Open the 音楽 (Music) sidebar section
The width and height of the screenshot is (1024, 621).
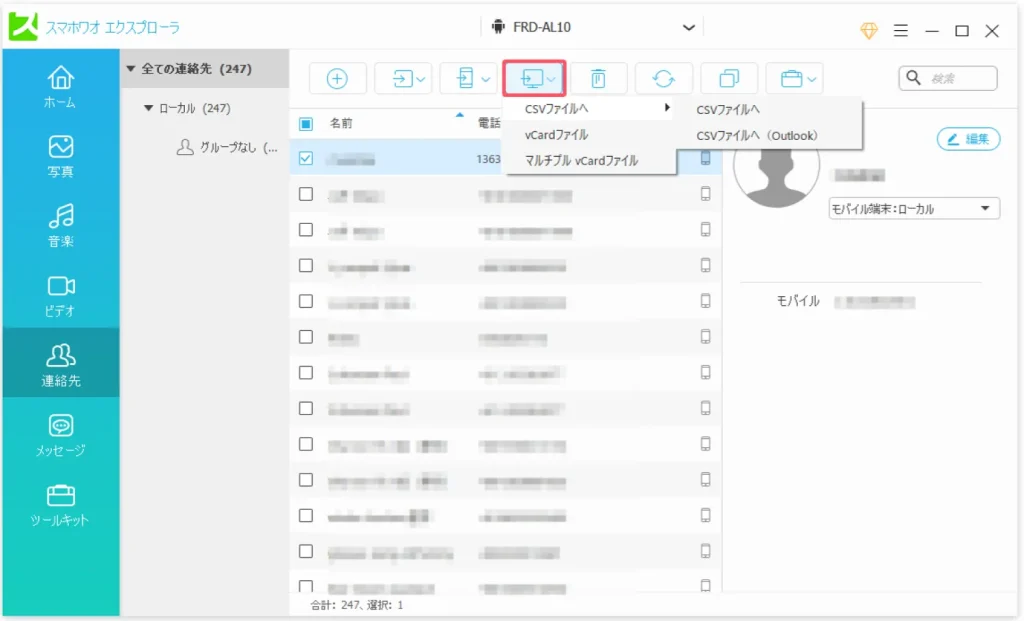[60, 225]
